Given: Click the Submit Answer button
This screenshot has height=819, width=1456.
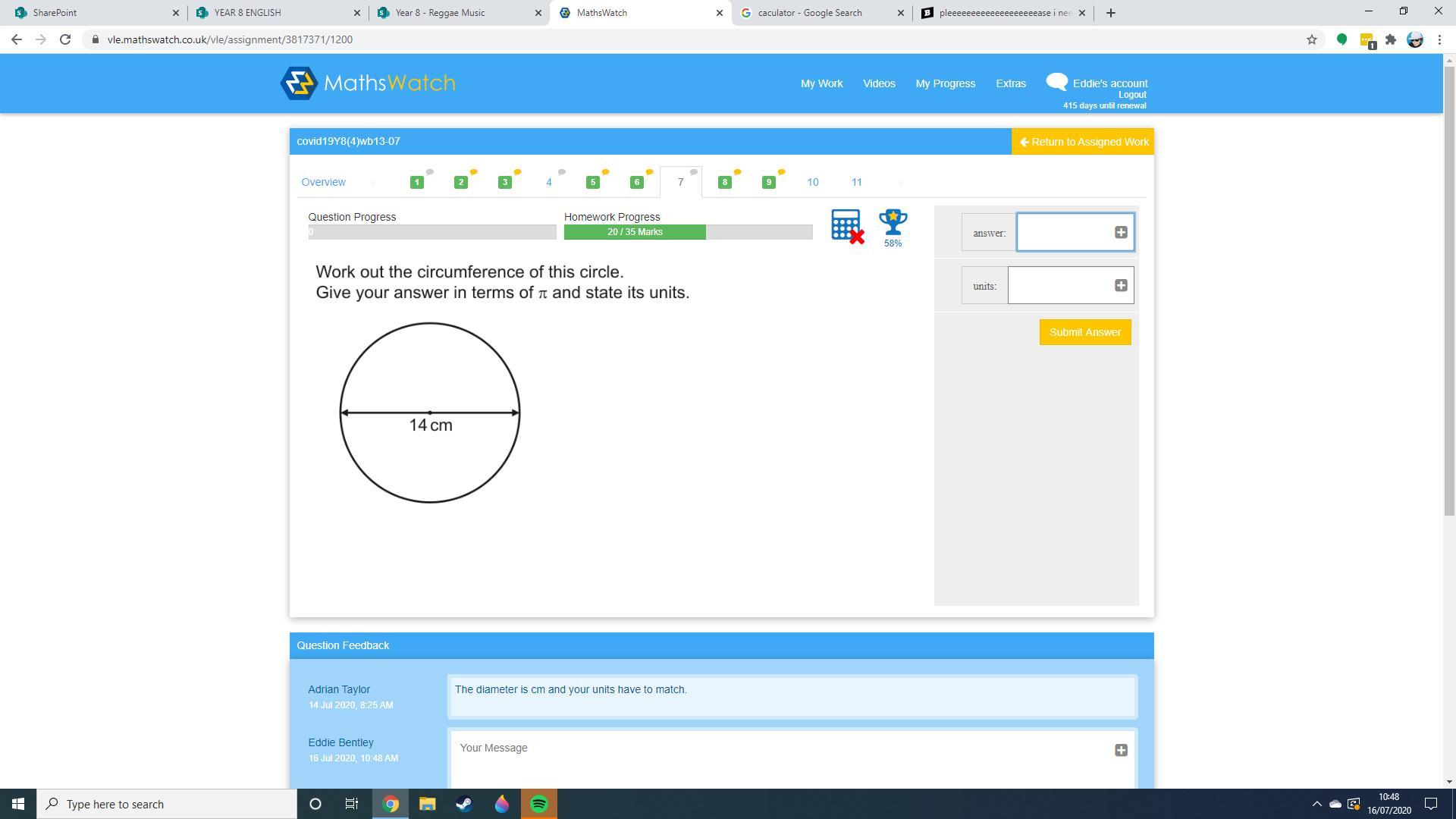Looking at the screenshot, I should [x=1084, y=332].
